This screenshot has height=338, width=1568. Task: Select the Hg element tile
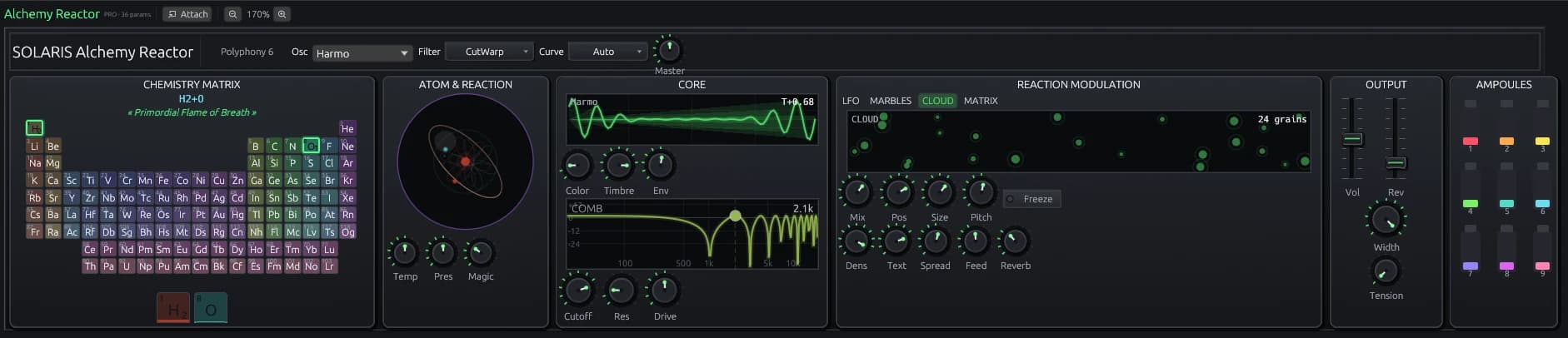(237, 214)
